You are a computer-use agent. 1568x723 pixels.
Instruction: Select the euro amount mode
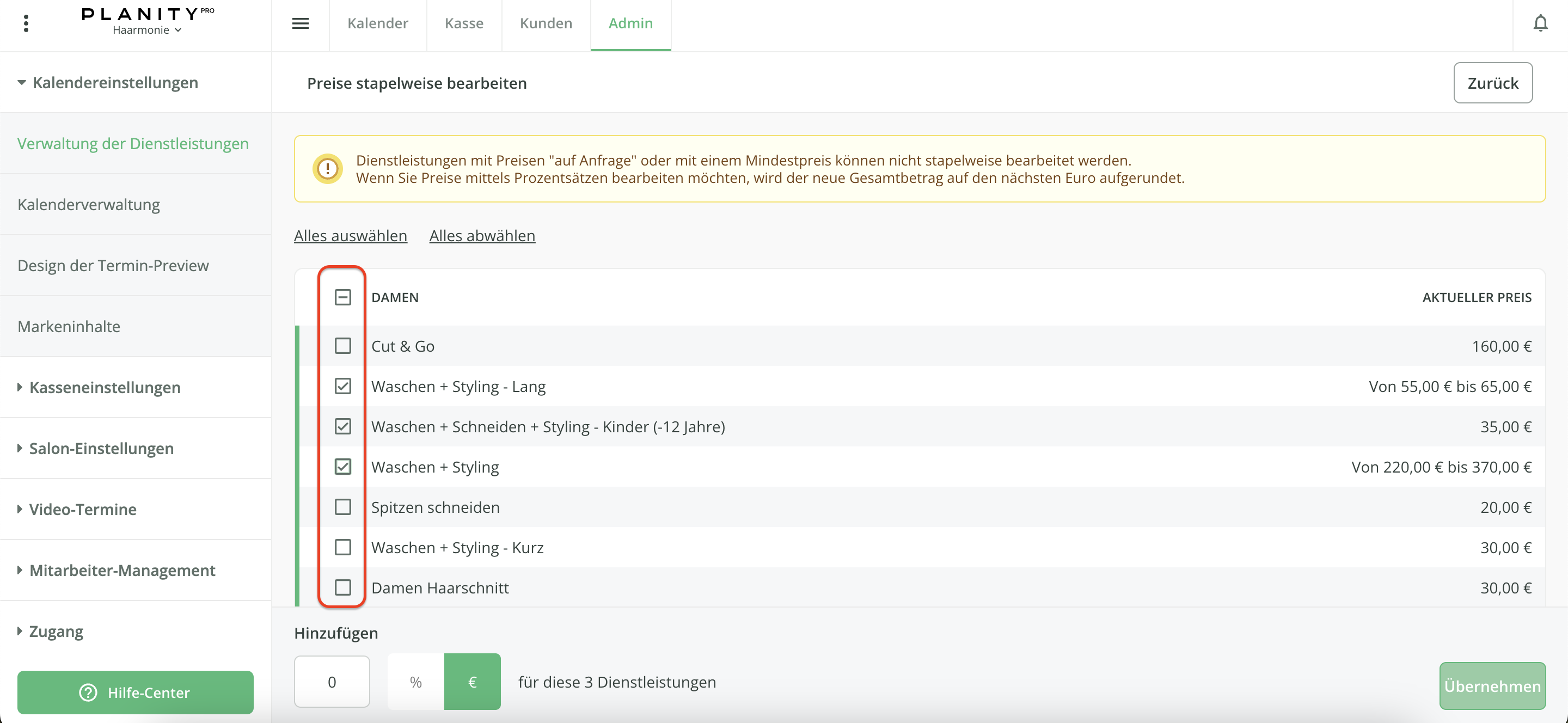point(473,682)
